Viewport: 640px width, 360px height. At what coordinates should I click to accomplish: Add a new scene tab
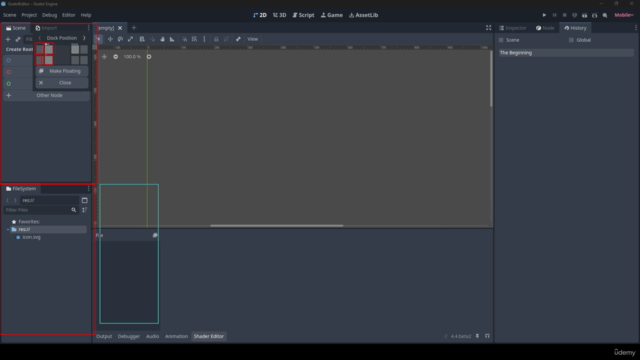pos(134,28)
